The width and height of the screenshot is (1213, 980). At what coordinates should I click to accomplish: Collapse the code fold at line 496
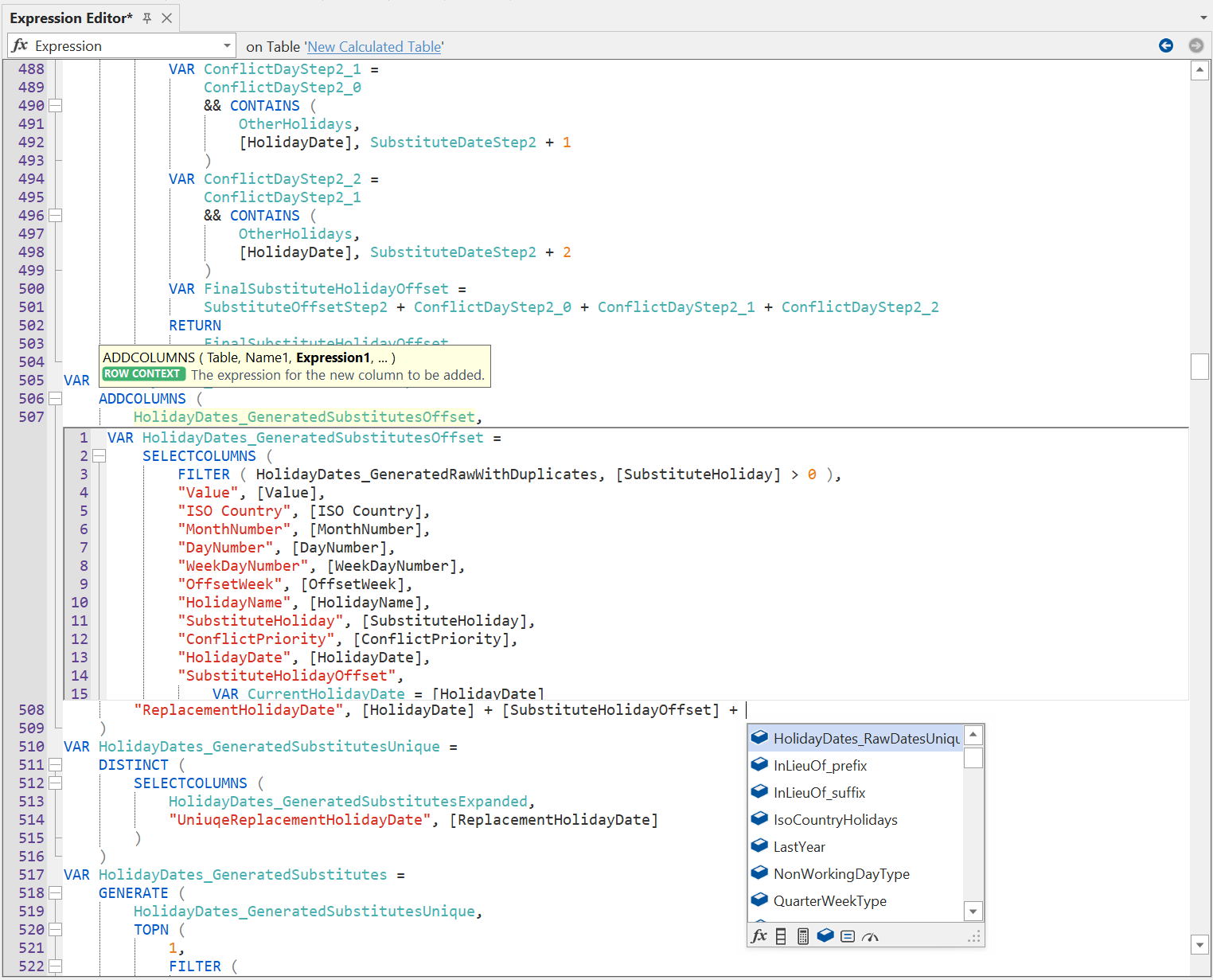(x=55, y=215)
